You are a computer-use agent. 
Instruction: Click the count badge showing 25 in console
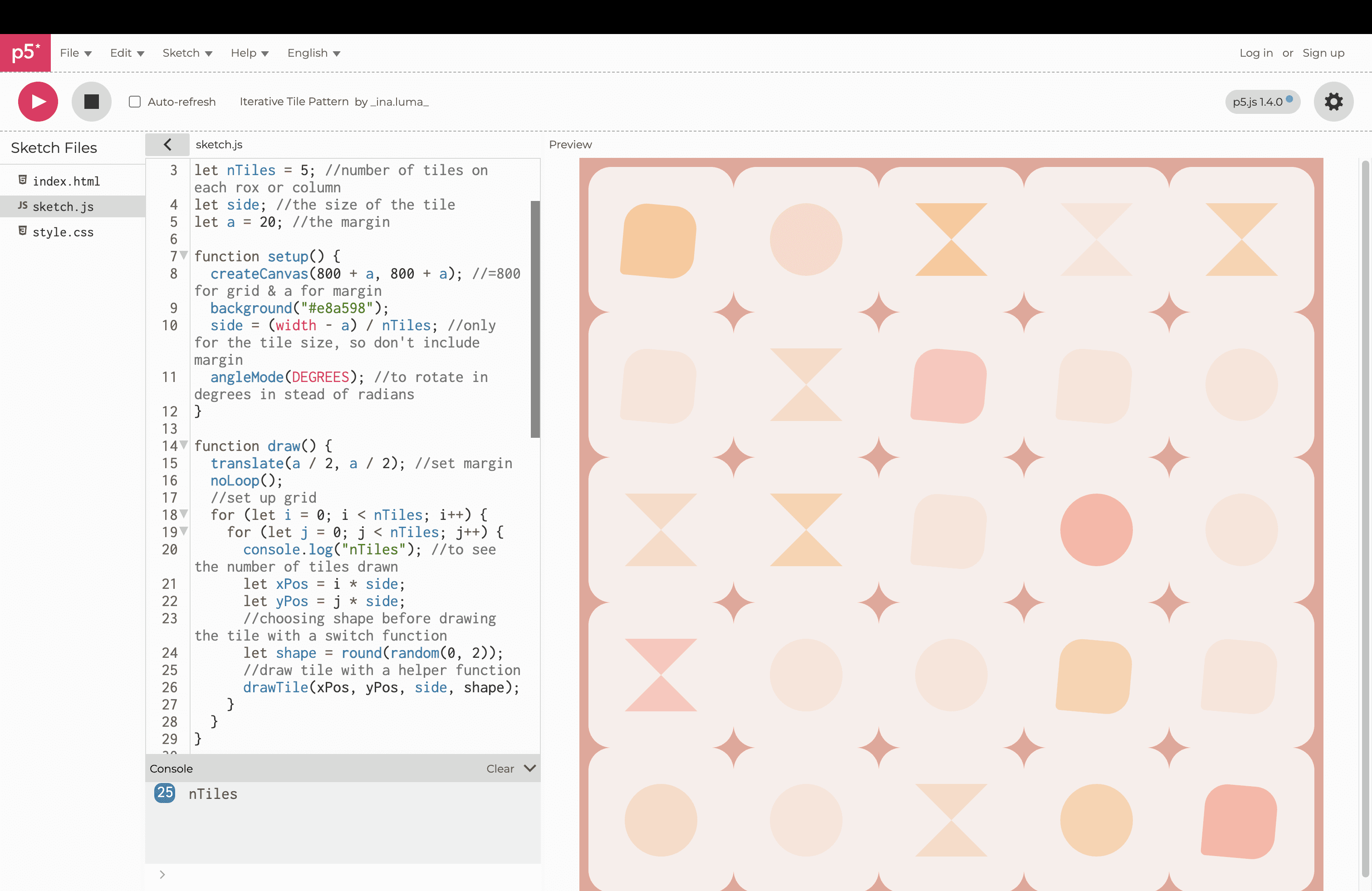pyautogui.click(x=165, y=793)
